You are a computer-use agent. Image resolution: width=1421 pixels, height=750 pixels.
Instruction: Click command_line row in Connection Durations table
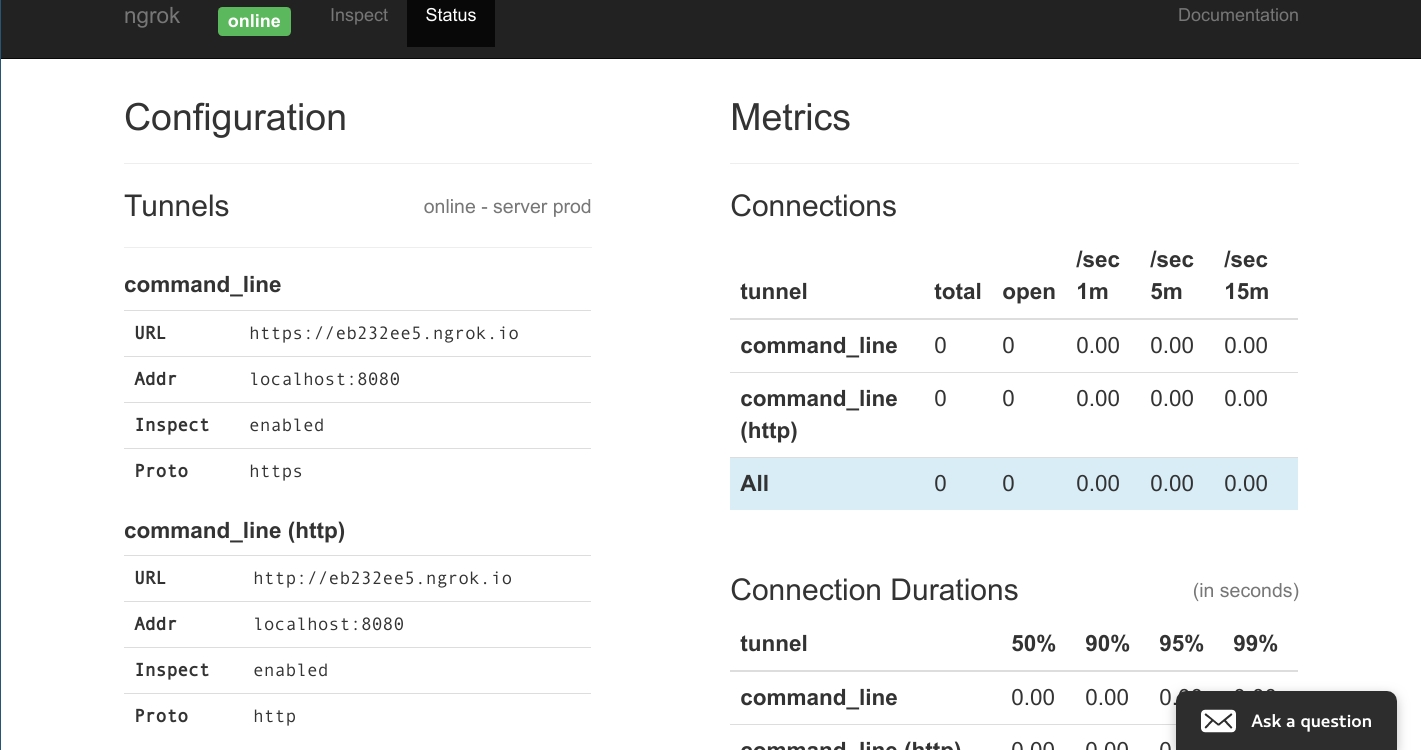click(x=1014, y=698)
